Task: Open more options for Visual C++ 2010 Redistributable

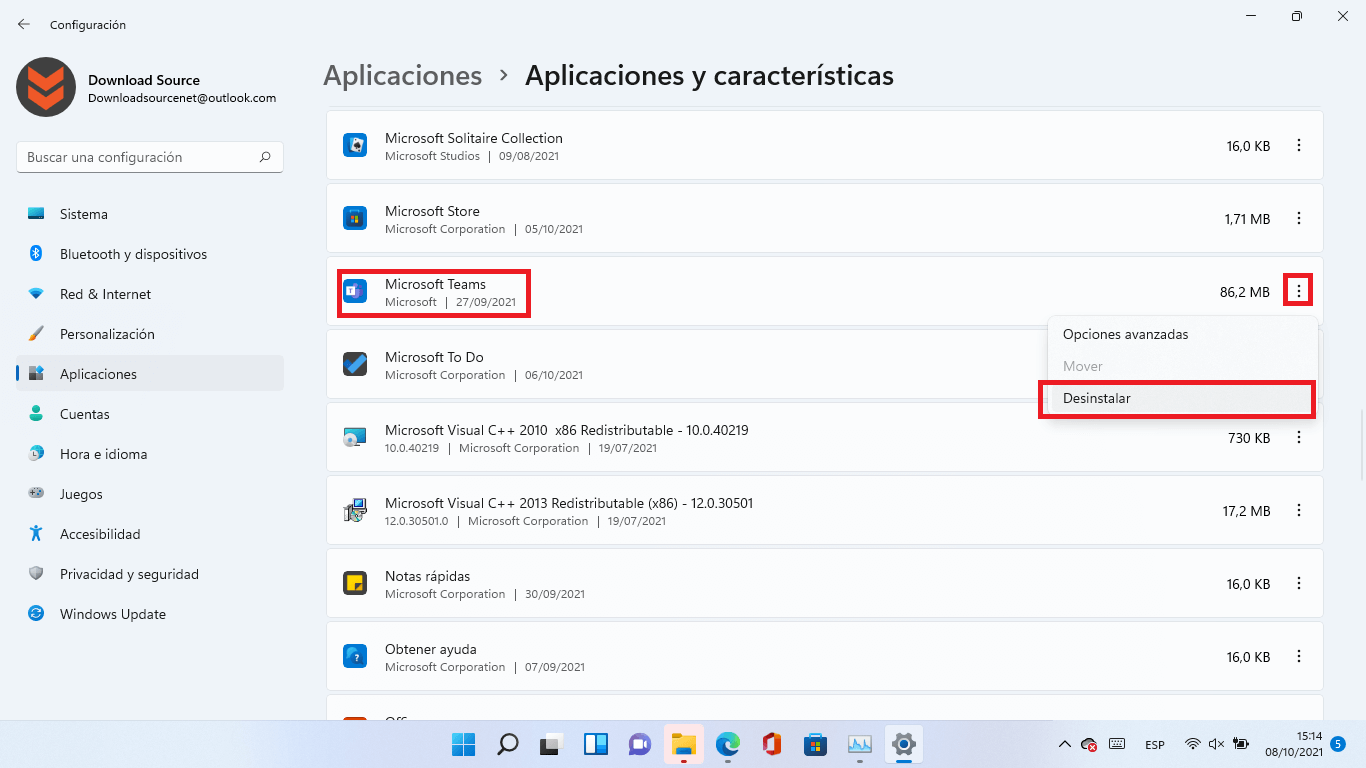Action: pos(1299,437)
